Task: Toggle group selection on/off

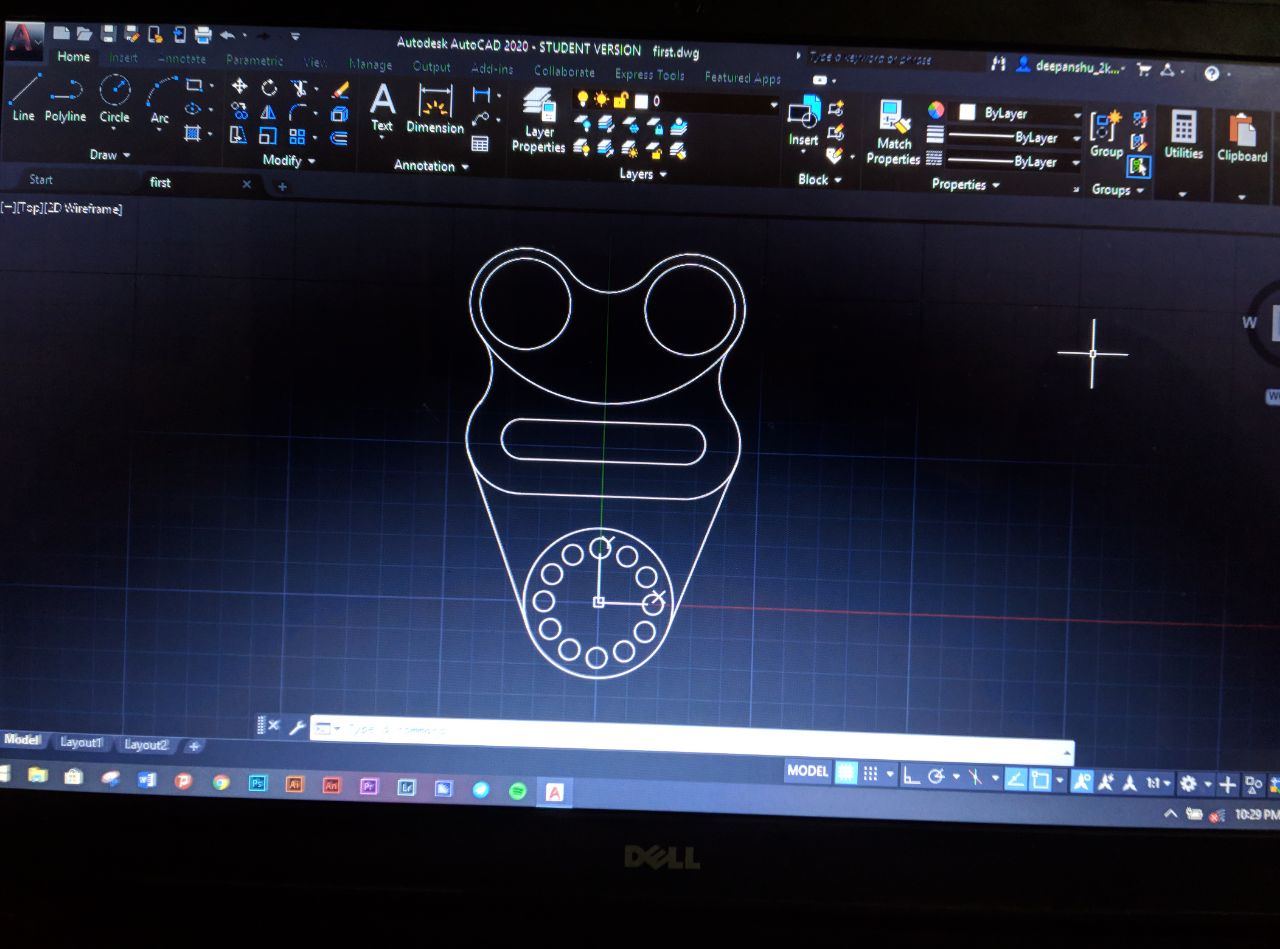Action: [1139, 167]
